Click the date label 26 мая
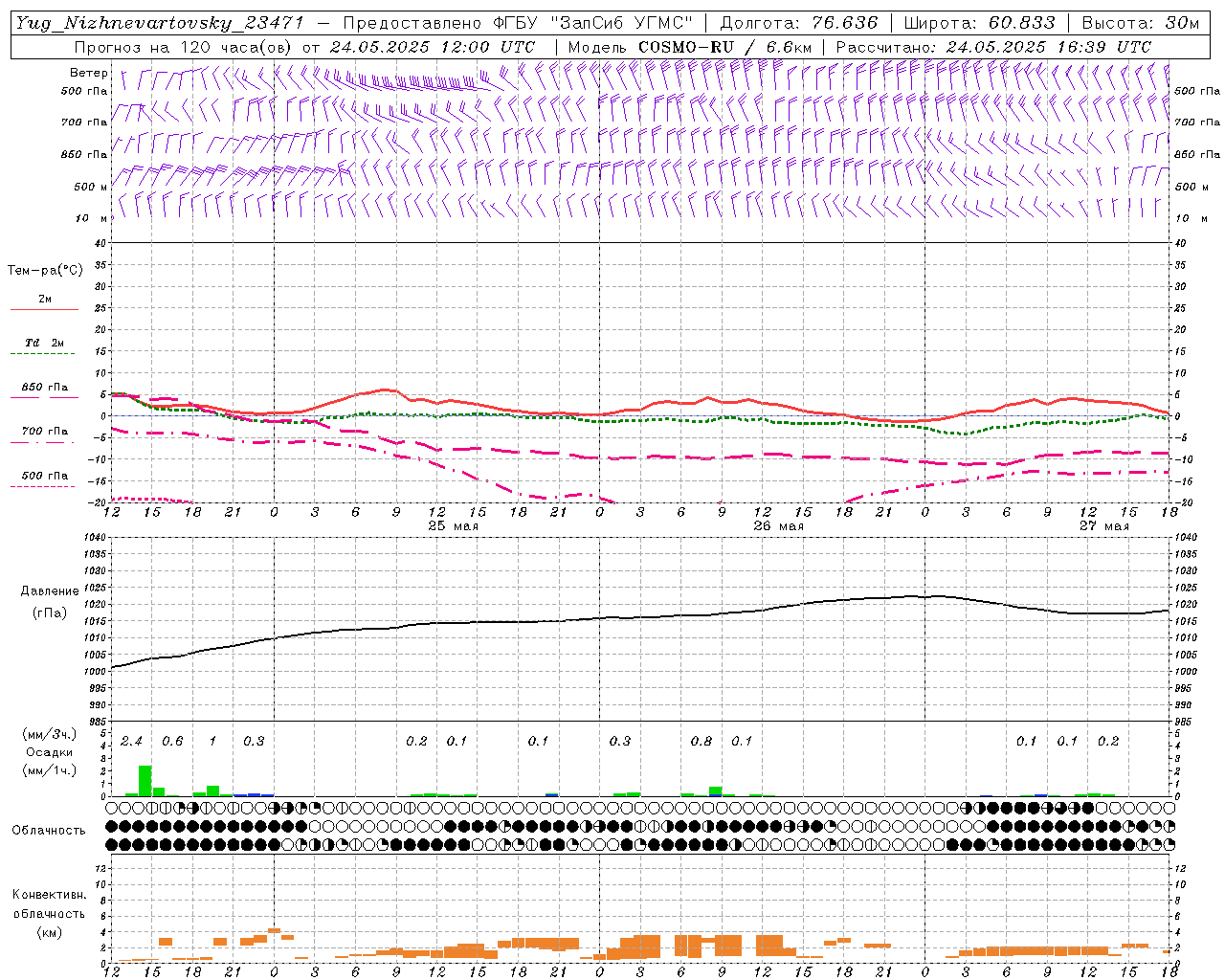 [778, 526]
